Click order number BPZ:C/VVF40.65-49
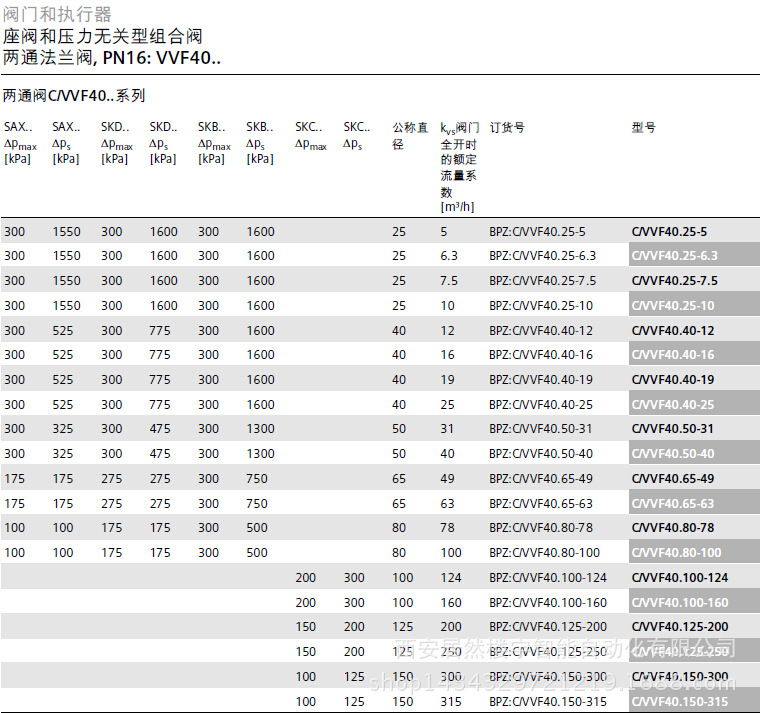 click(x=540, y=479)
